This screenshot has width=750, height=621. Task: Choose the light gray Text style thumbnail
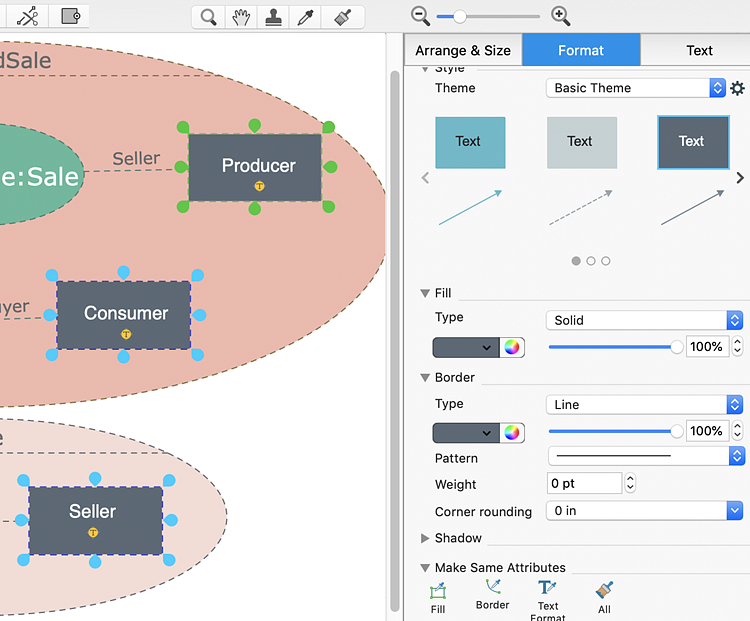(x=582, y=143)
